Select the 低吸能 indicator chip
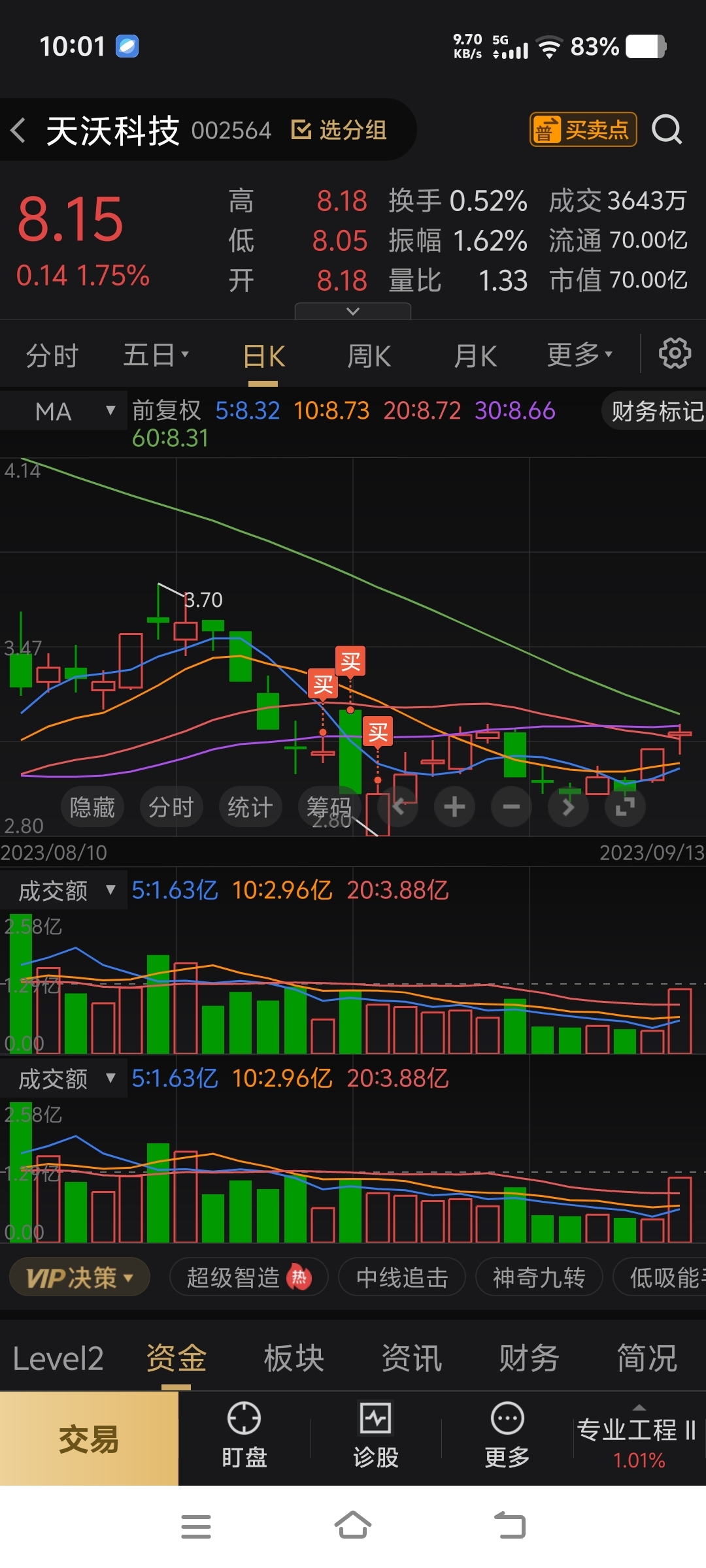Screen dimensions: 706x1568 click(660, 1277)
